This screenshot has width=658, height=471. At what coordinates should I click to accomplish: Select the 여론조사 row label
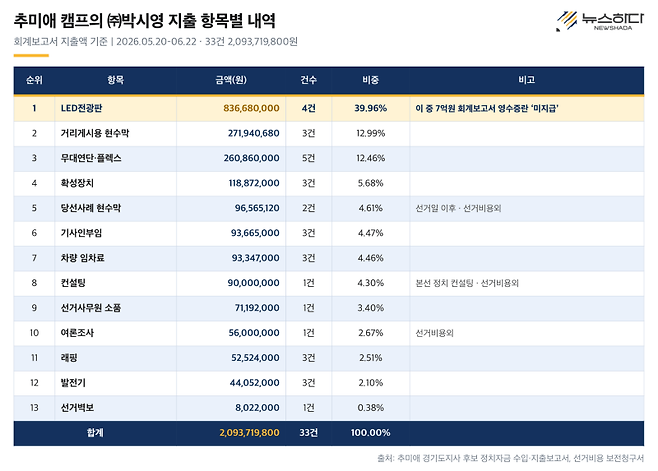[x=77, y=333]
